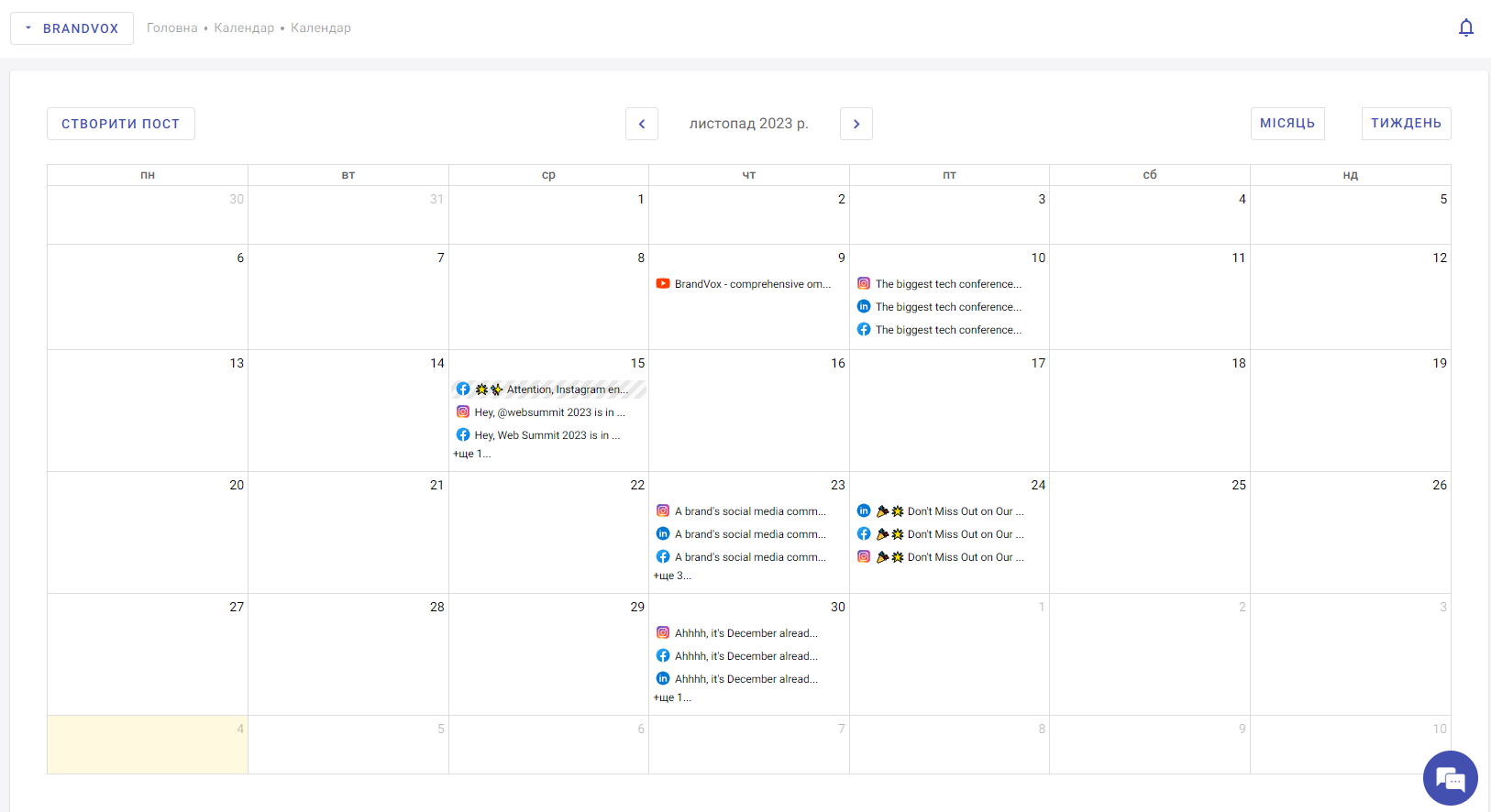Open BrandVox comprehensive post text
Image resolution: width=1491 pixels, height=812 pixels.
click(753, 284)
